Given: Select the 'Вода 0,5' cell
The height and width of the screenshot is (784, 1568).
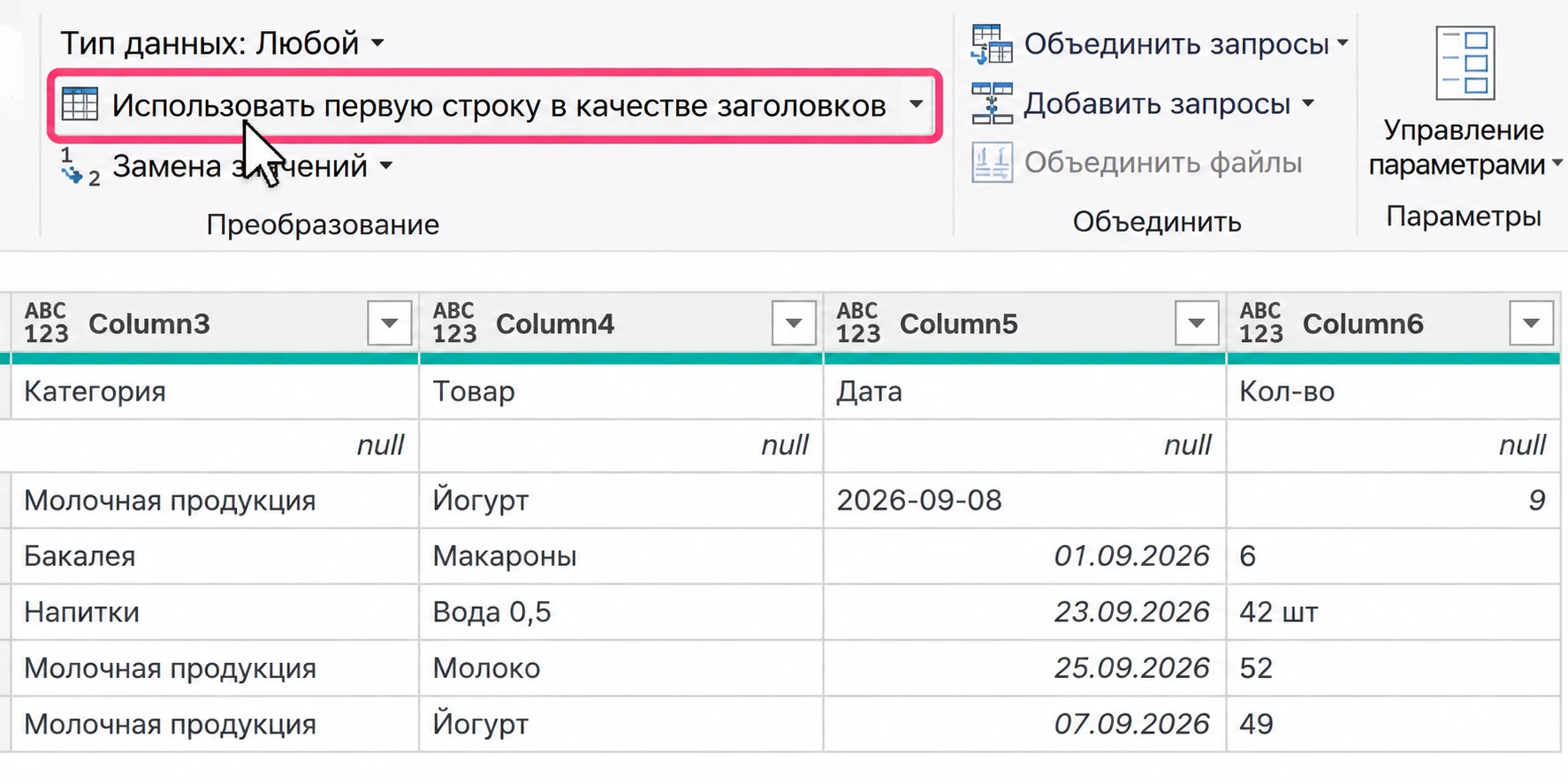Looking at the screenshot, I should coord(621,613).
